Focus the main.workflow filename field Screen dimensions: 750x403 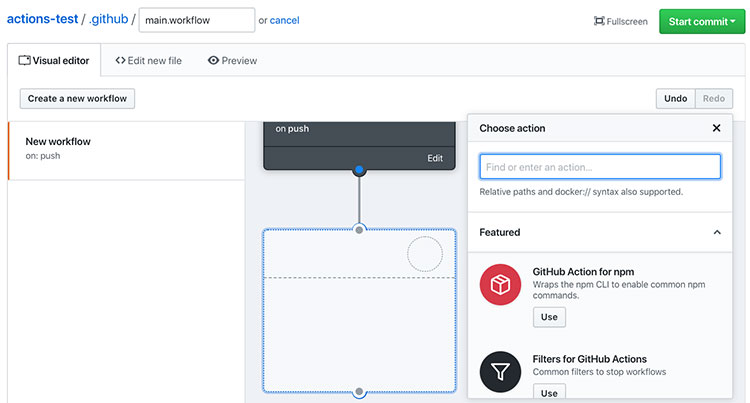click(197, 20)
